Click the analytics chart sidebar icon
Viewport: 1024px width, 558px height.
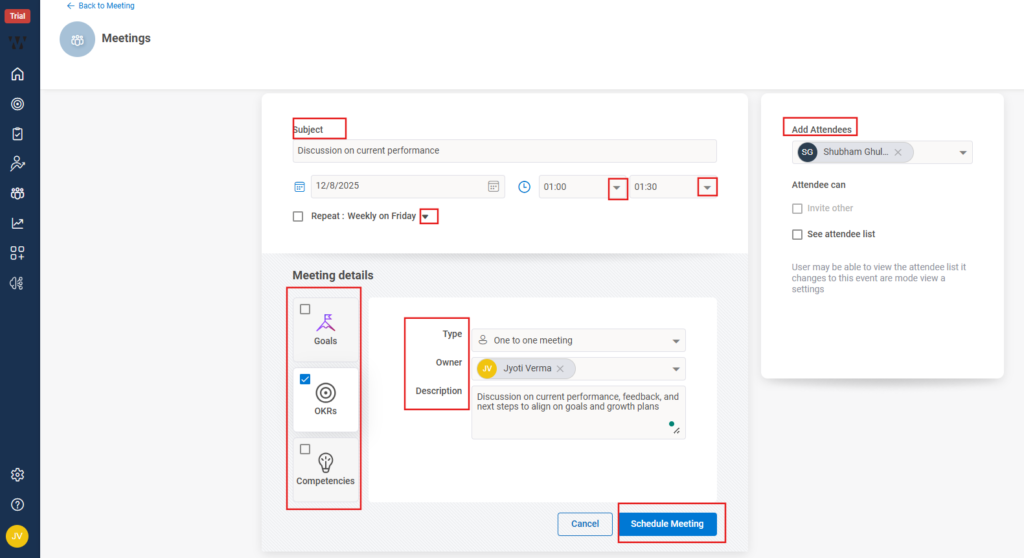click(x=17, y=223)
